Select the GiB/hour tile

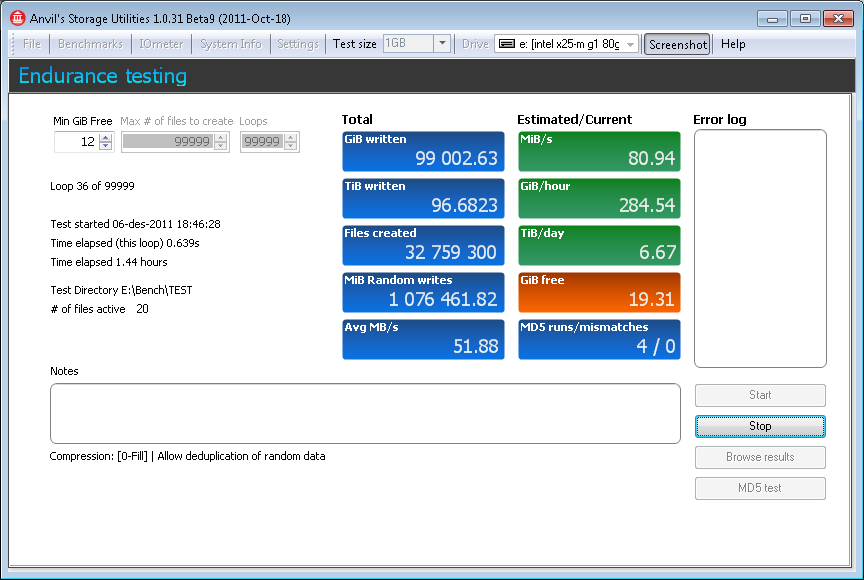pos(599,198)
